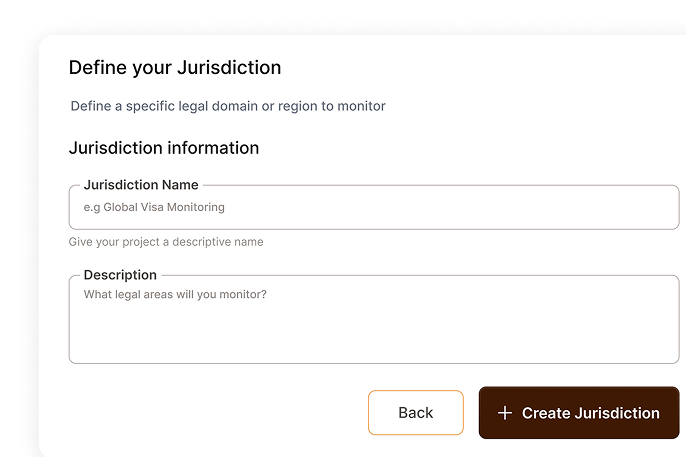Click the plus icon on Create Jurisdiction
The image size is (686, 457).
[x=505, y=413]
